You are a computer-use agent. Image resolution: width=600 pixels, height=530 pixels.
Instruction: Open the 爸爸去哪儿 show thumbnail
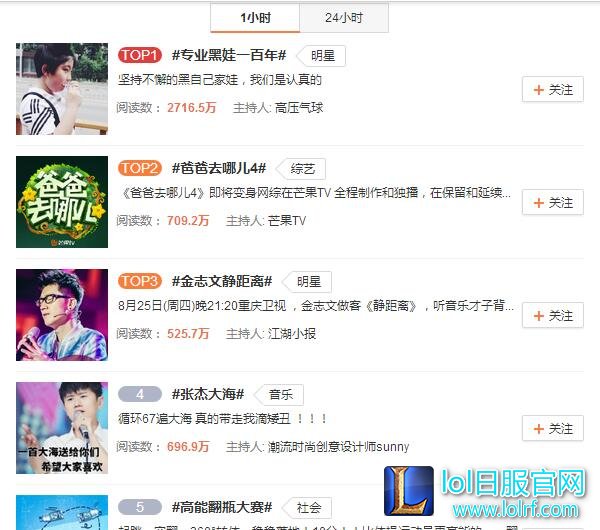coord(62,202)
